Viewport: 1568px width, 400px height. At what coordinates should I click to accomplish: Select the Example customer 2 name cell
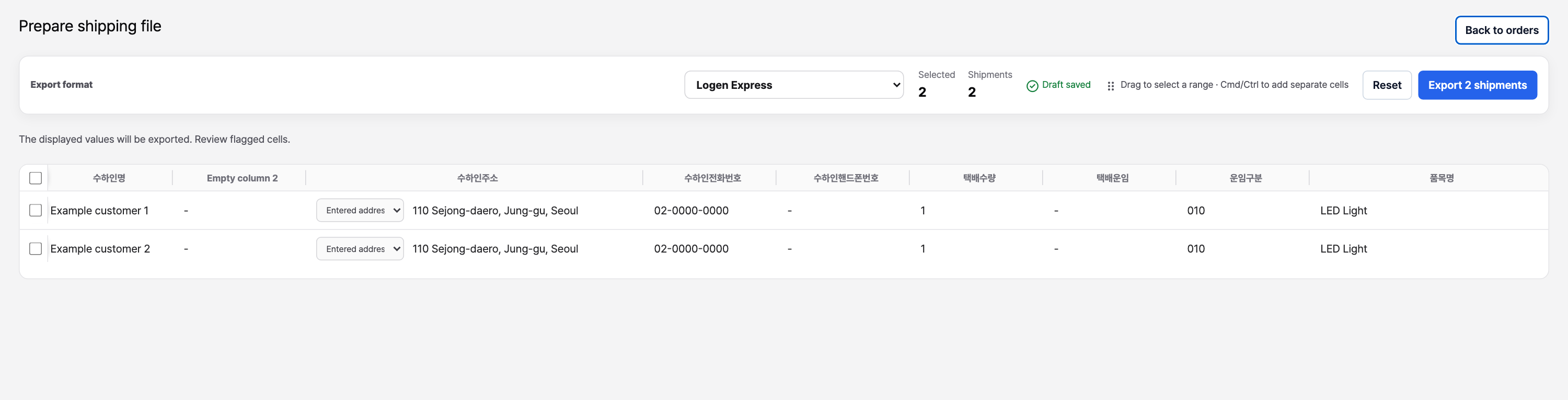[110, 248]
